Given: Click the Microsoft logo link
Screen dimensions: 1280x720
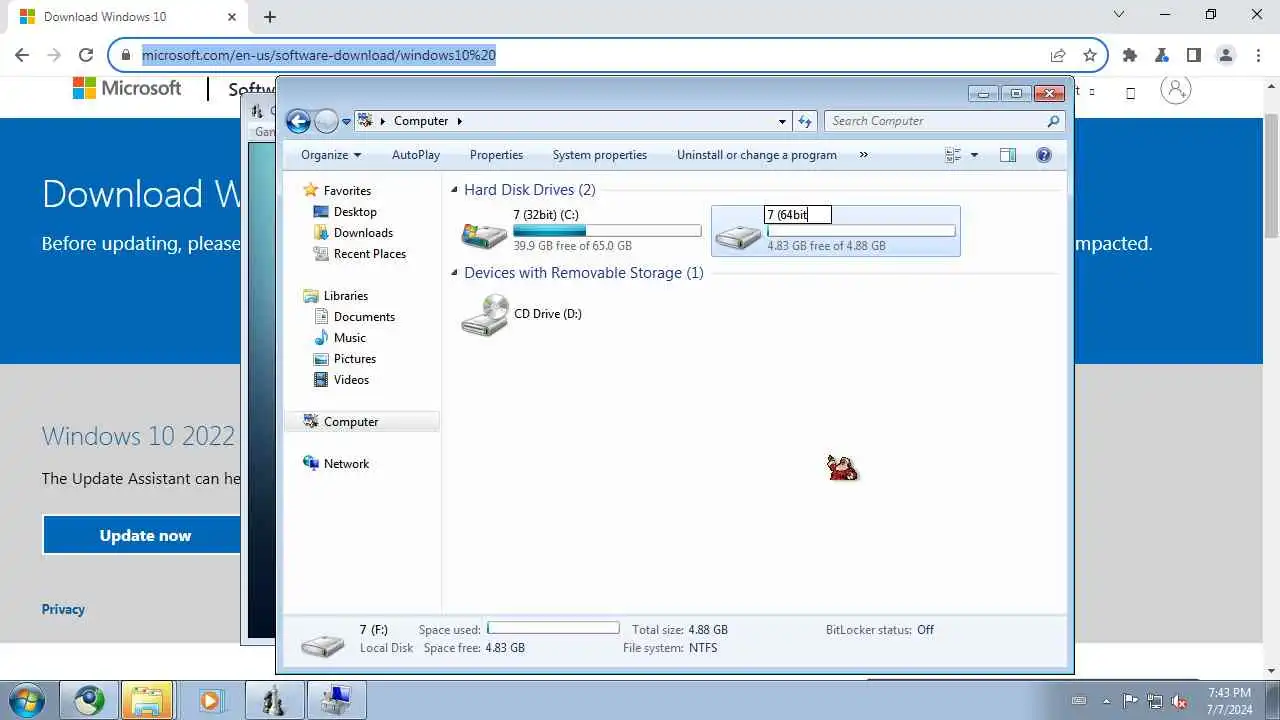Looking at the screenshot, I should click(x=127, y=88).
